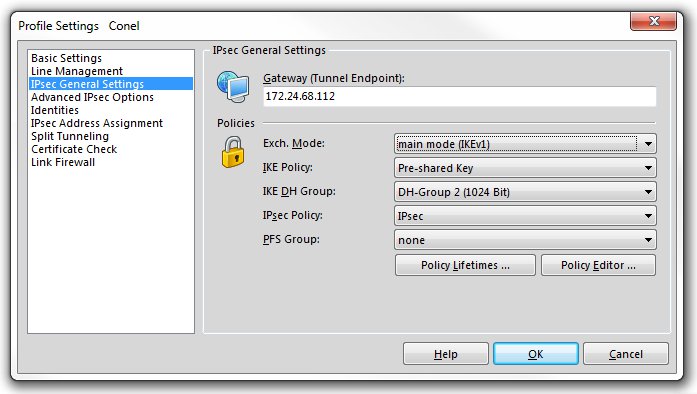
Task: Select IPsec General Settings entry
Action: pyautogui.click(x=111, y=84)
